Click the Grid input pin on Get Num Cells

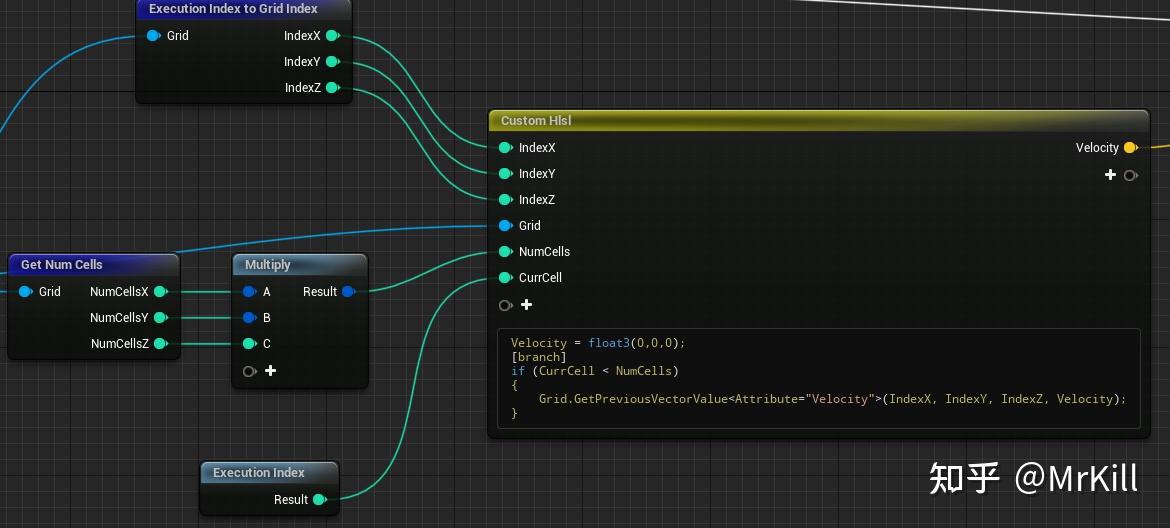(25, 291)
